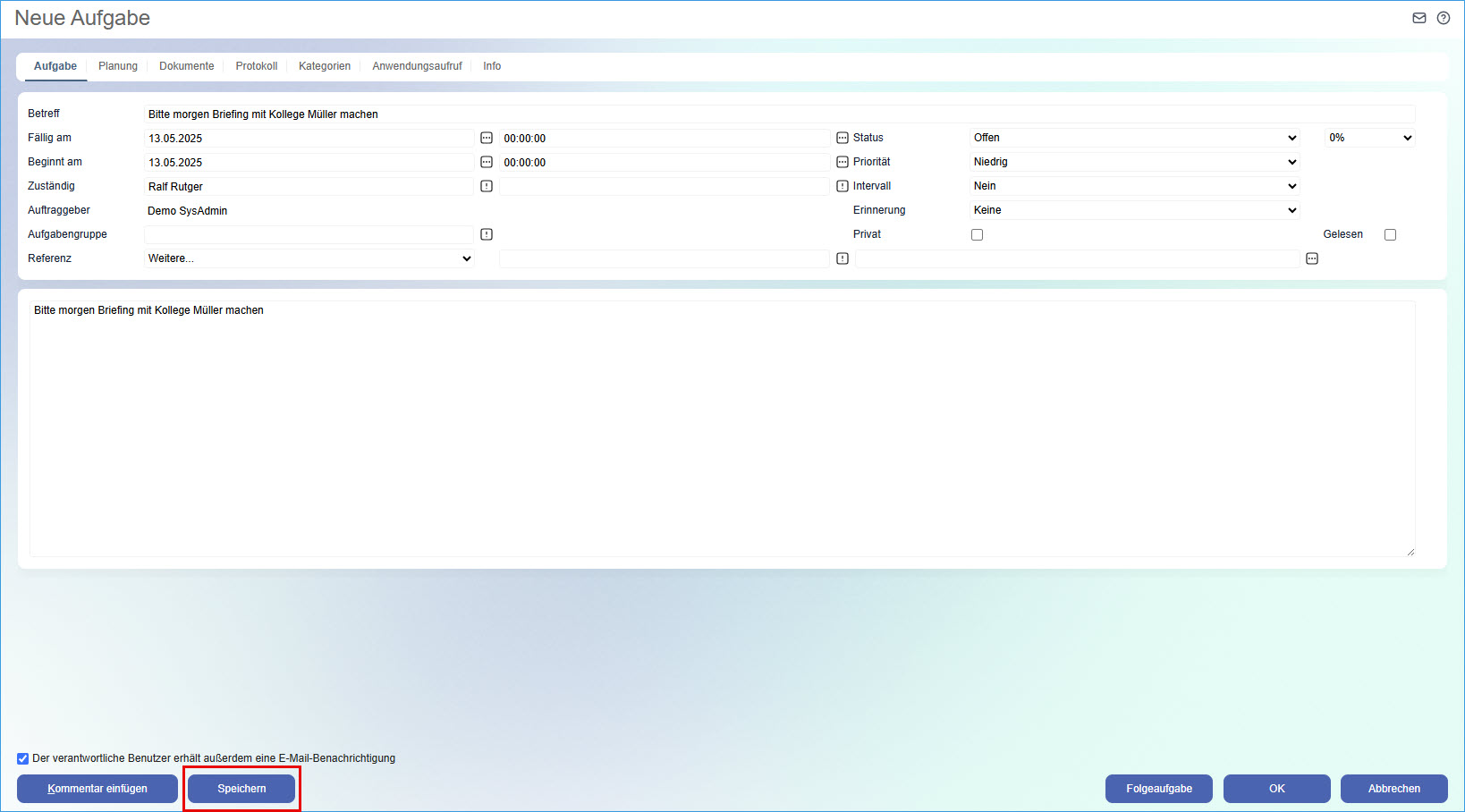This screenshot has width=1465, height=812.
Task: Open date picker beside Fällig am date
Action: pyautogui.click(x=487, y=138)
